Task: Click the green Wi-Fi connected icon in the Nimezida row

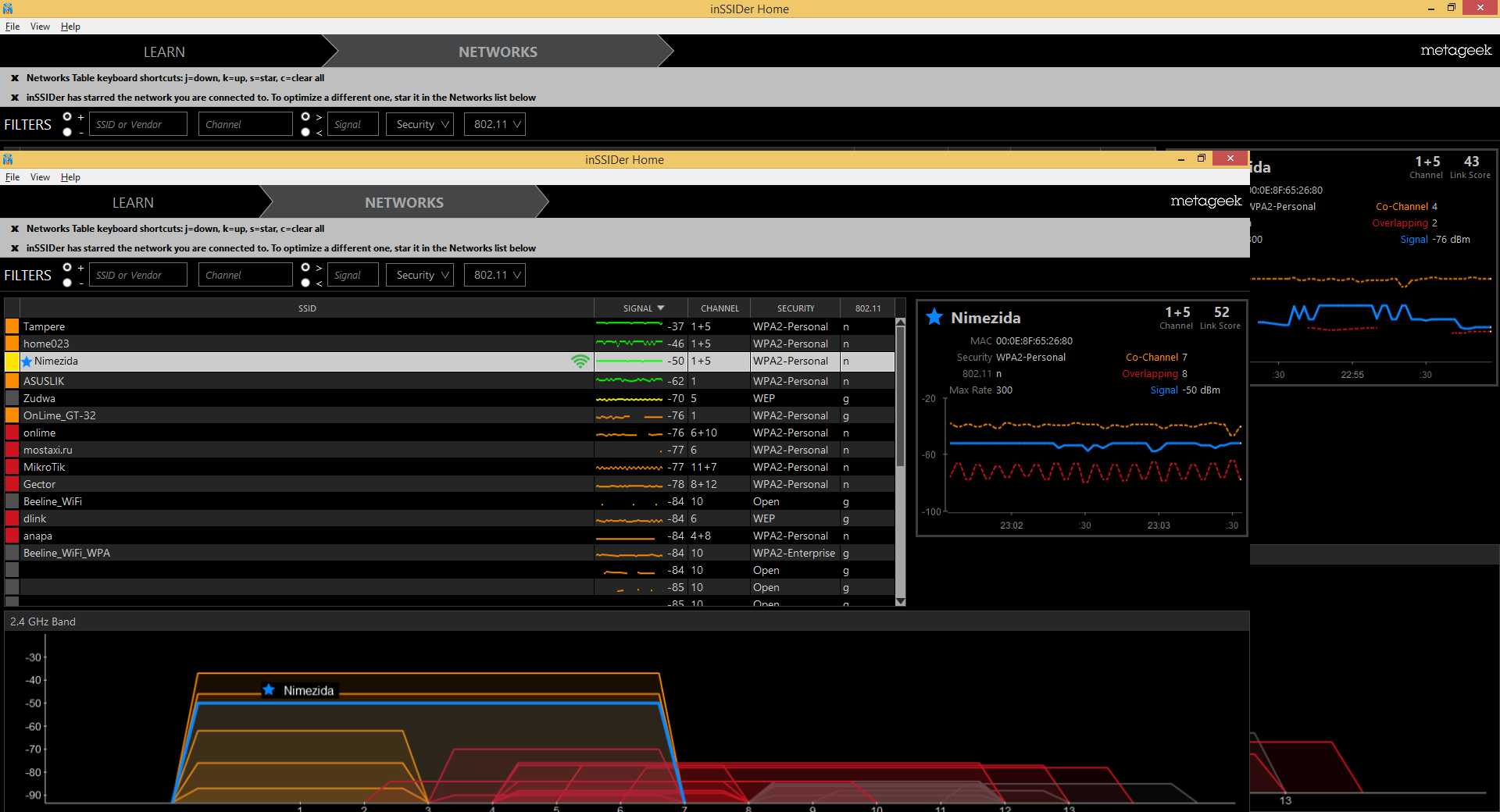Action: (x=580, y=361)
